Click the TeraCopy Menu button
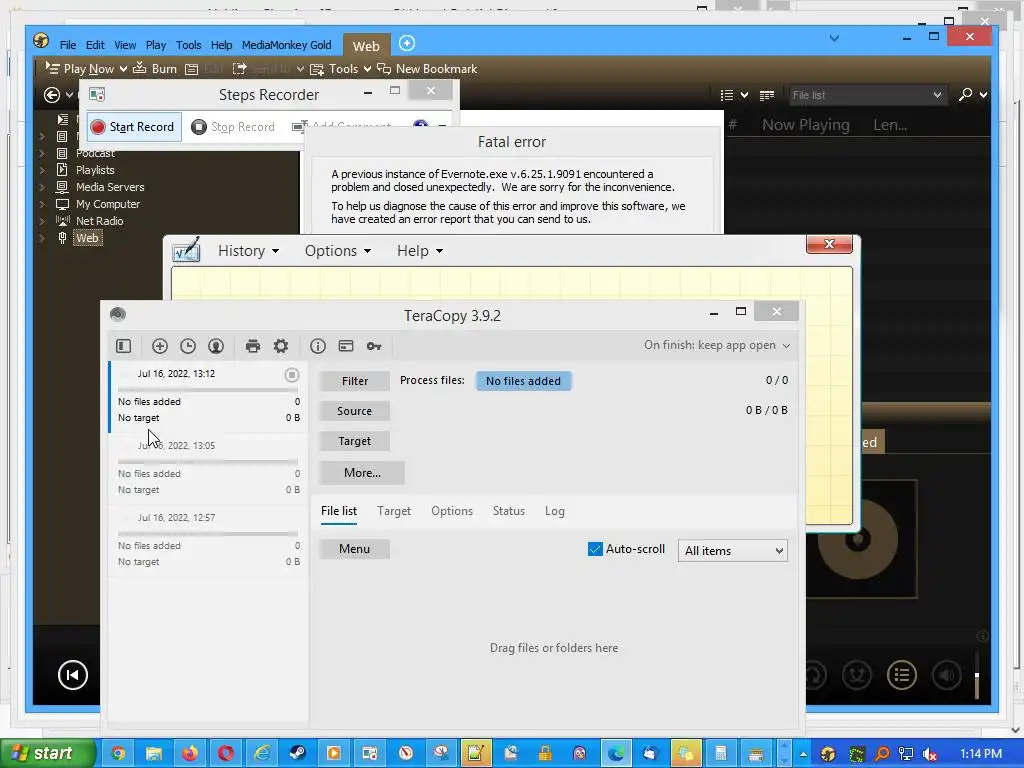The width and height of the screenshot is (1024, 768). click(355, 549)
